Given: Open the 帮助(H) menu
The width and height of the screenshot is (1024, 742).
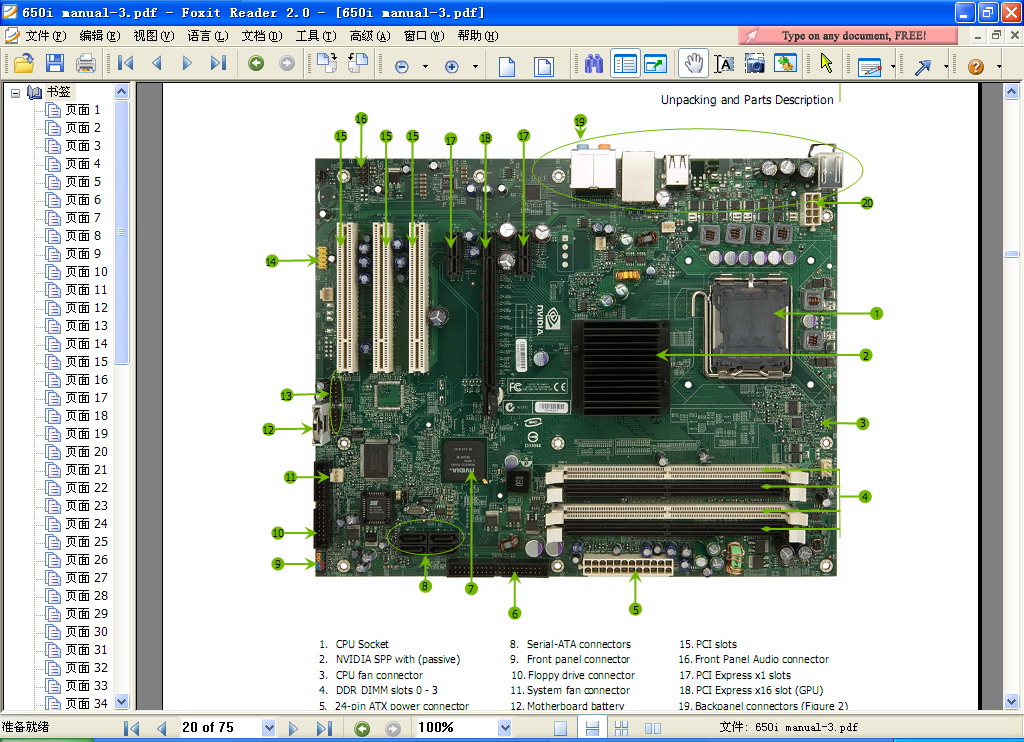Looking at the screenshot, I should pyautogui.click(x=478, y=36).
